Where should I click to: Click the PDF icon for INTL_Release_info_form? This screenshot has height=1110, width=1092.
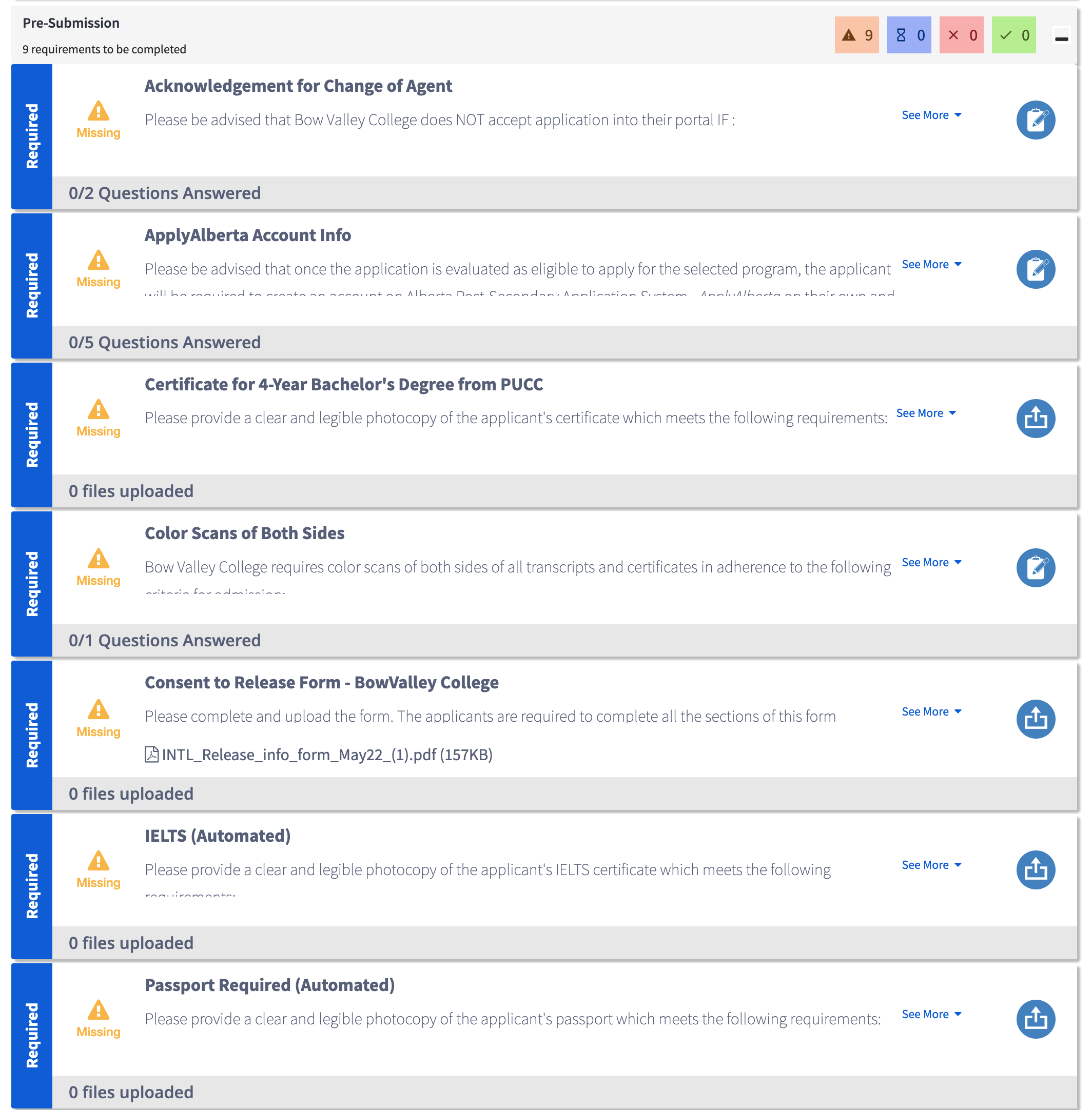151,754
